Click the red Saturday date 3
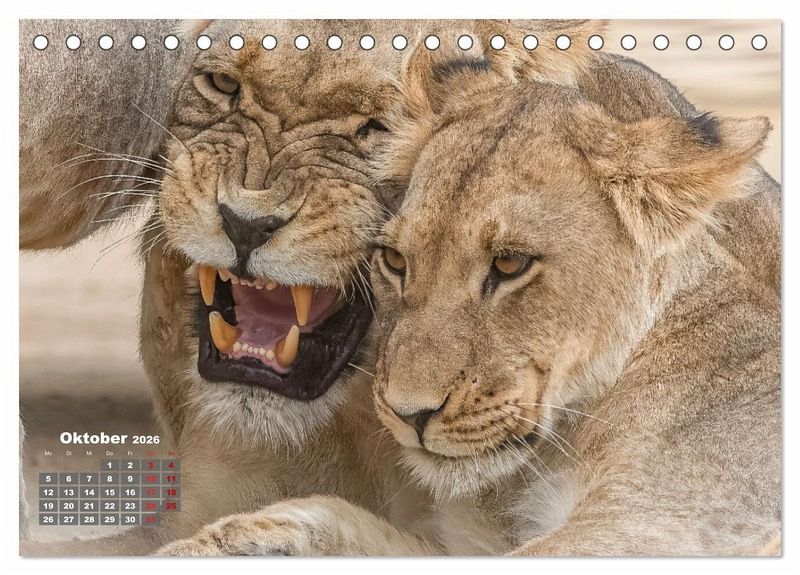The height and width of the screenshot is (575, 800). [151, 465]
